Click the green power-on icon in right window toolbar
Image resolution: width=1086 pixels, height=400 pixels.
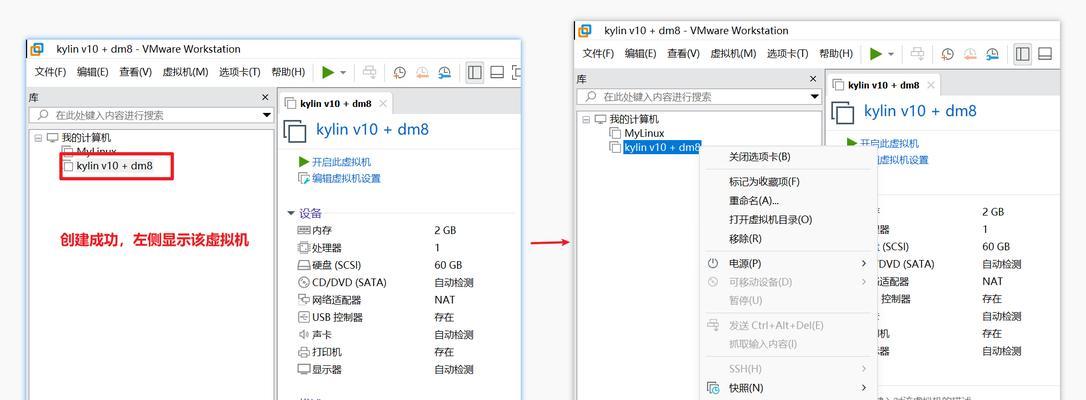click(876, 54)
